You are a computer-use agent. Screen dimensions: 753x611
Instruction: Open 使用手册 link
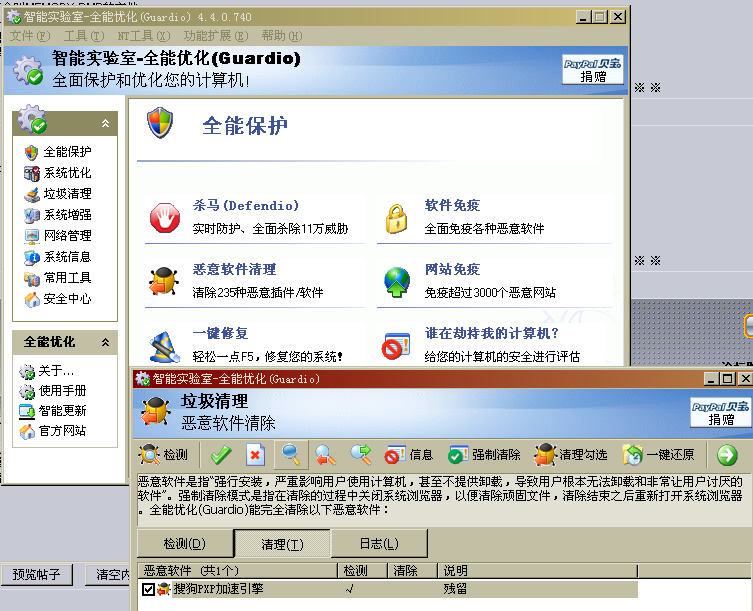(x=62, y=391)
